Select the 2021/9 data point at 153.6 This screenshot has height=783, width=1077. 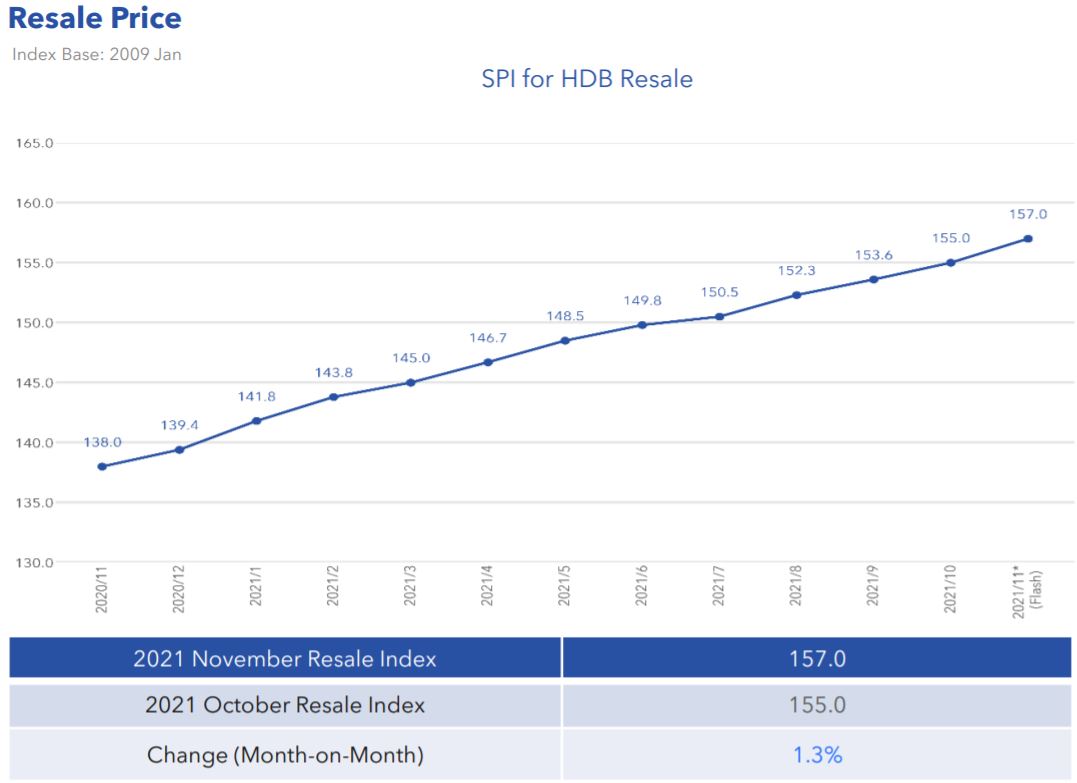873,279
